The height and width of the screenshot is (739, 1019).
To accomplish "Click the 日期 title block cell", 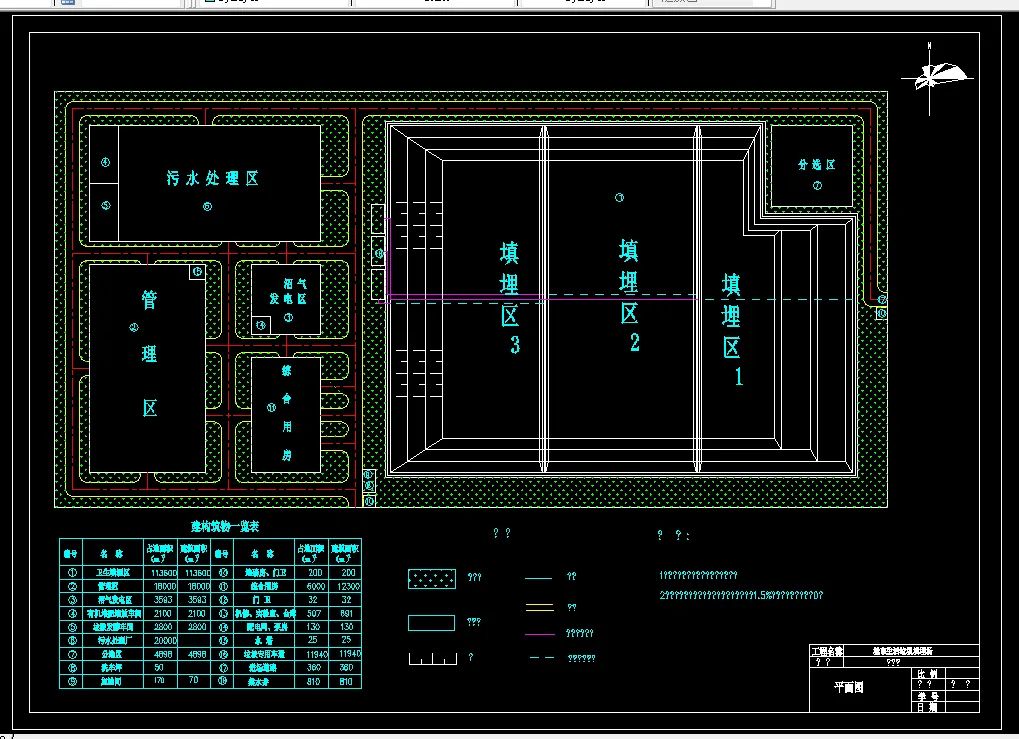I will 928,707.
